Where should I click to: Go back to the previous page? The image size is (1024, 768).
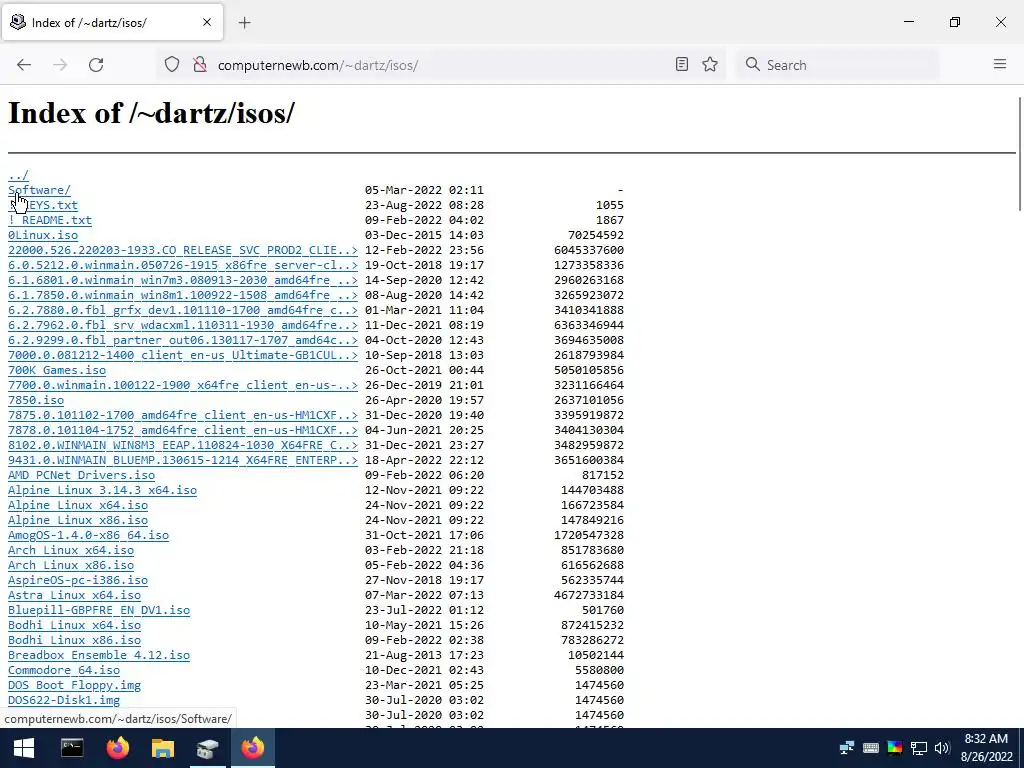pos(24,65)
